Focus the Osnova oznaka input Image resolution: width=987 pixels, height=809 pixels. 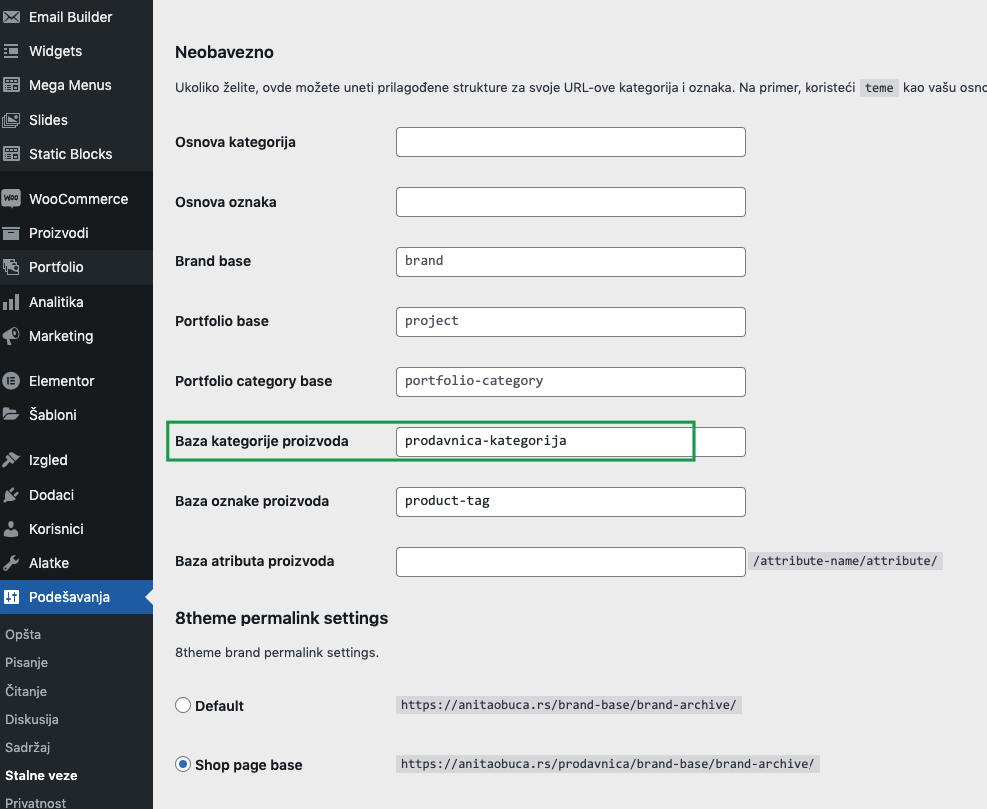[x=571, y=202]
